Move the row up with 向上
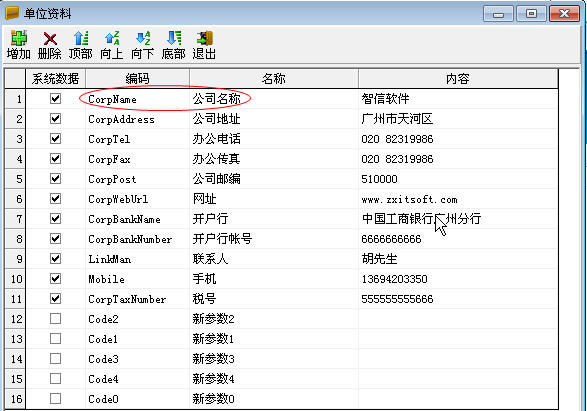This screenshot has height=411, width=587. [x=112, y=45]
